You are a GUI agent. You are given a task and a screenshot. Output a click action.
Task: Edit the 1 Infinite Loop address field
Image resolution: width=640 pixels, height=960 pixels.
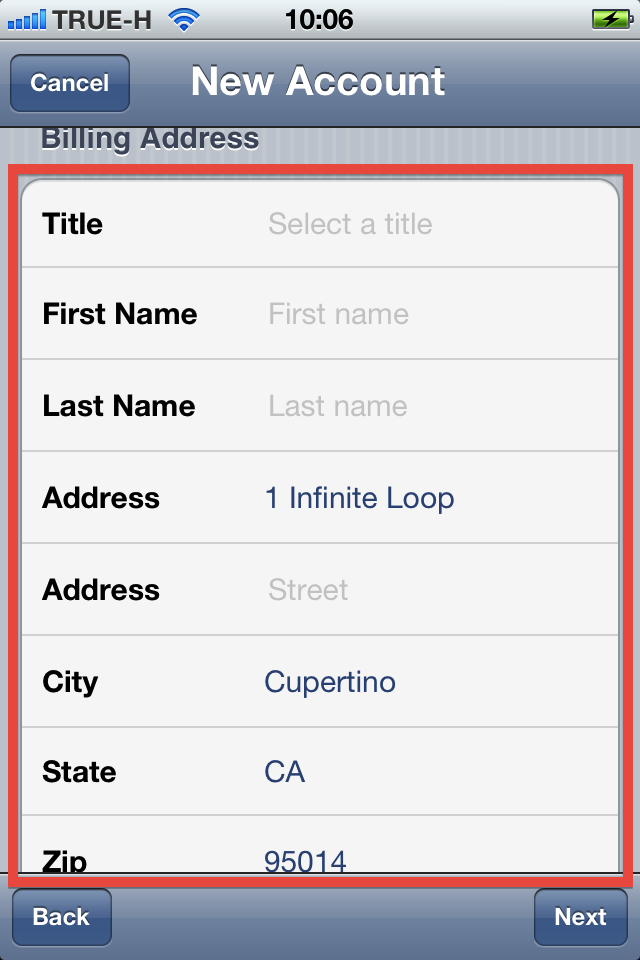point(360,498)
